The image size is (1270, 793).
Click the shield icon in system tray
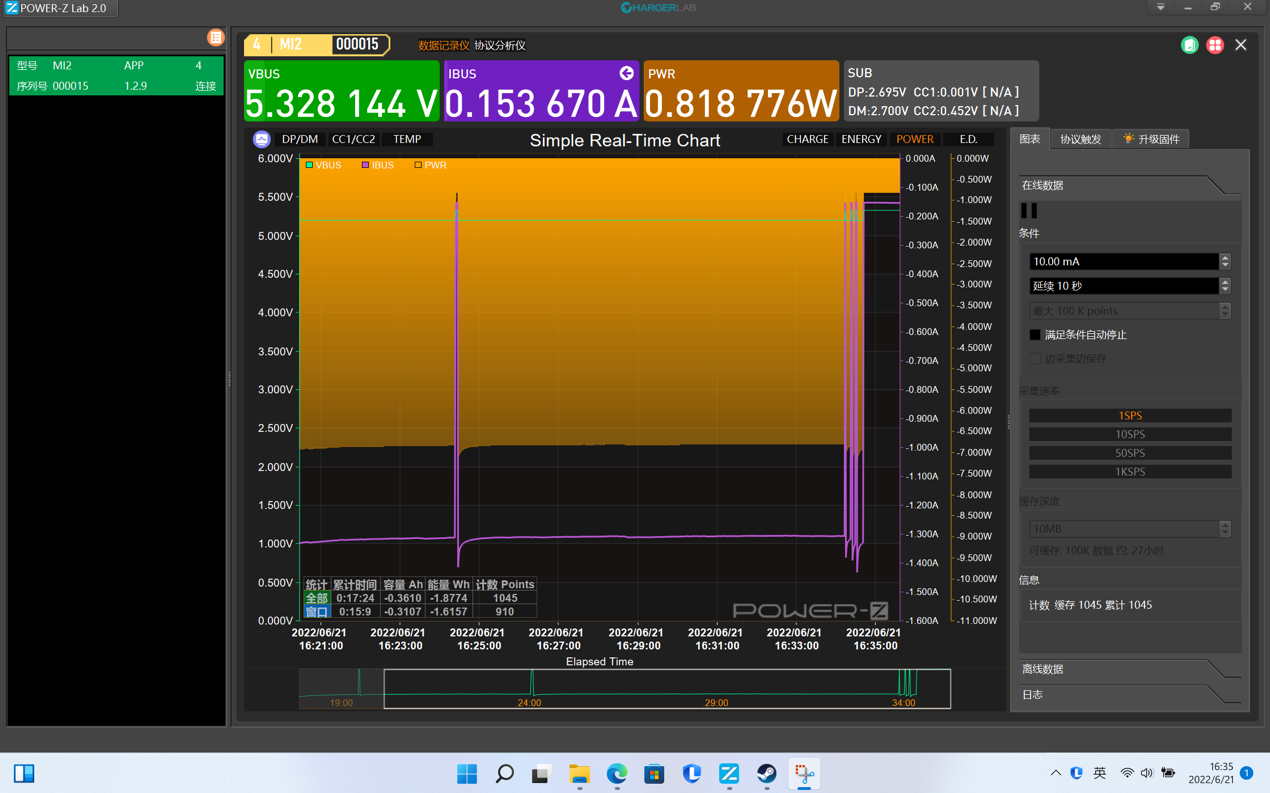[1077, 773]
